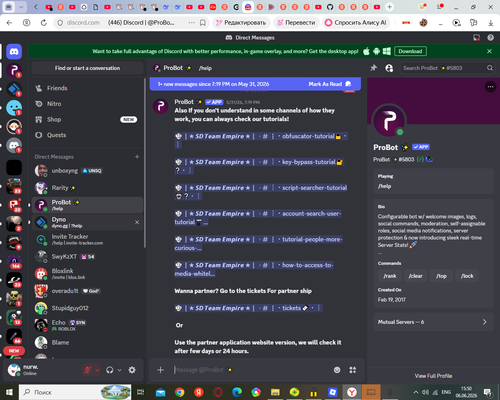Reload page in browser toolbar
Image resolution: width=500 pixels, height=400 pixels.
click(44, 23)
